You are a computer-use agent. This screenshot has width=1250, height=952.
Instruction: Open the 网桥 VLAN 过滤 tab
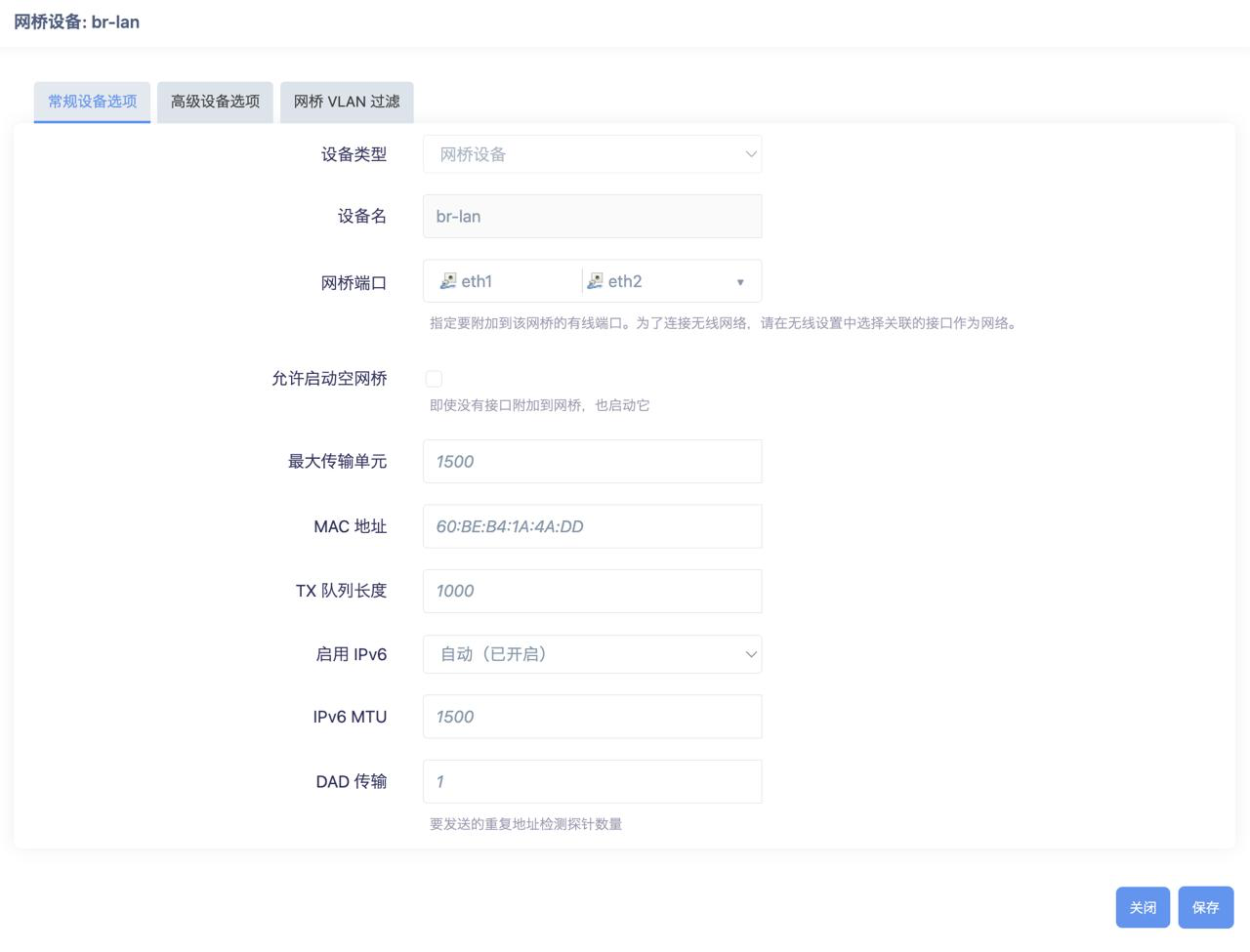pos(347,102)
